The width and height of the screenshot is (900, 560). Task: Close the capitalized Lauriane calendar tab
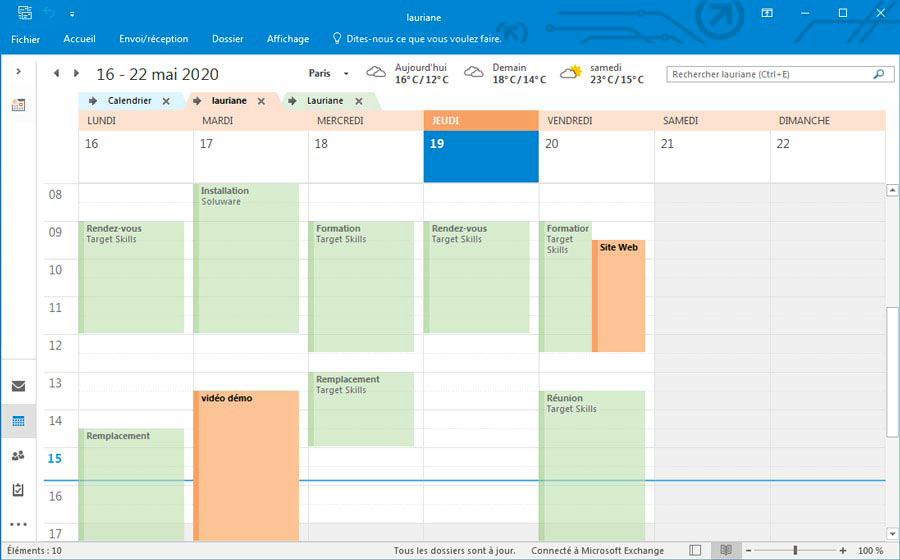click(x=359, y=101)
